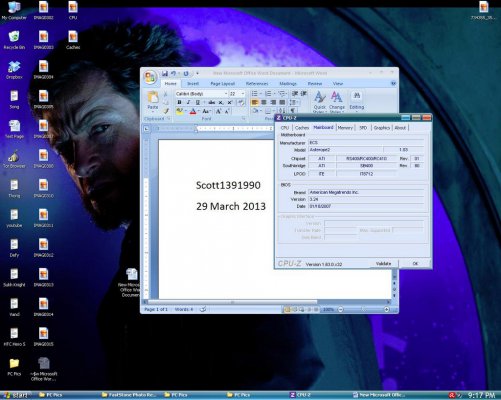Toggle Italic formatting in the Font group
The image size is (501, 400).
(188, 102)
